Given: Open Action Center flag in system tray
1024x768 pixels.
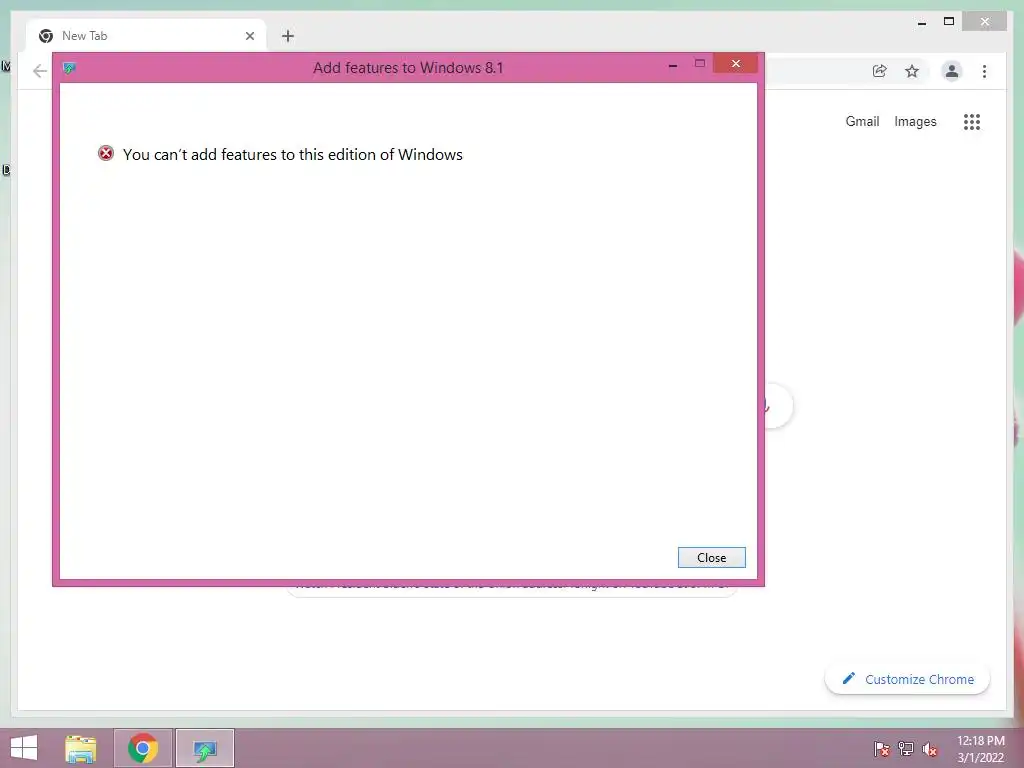Looking at the screenshot, I should pos(881,749).
